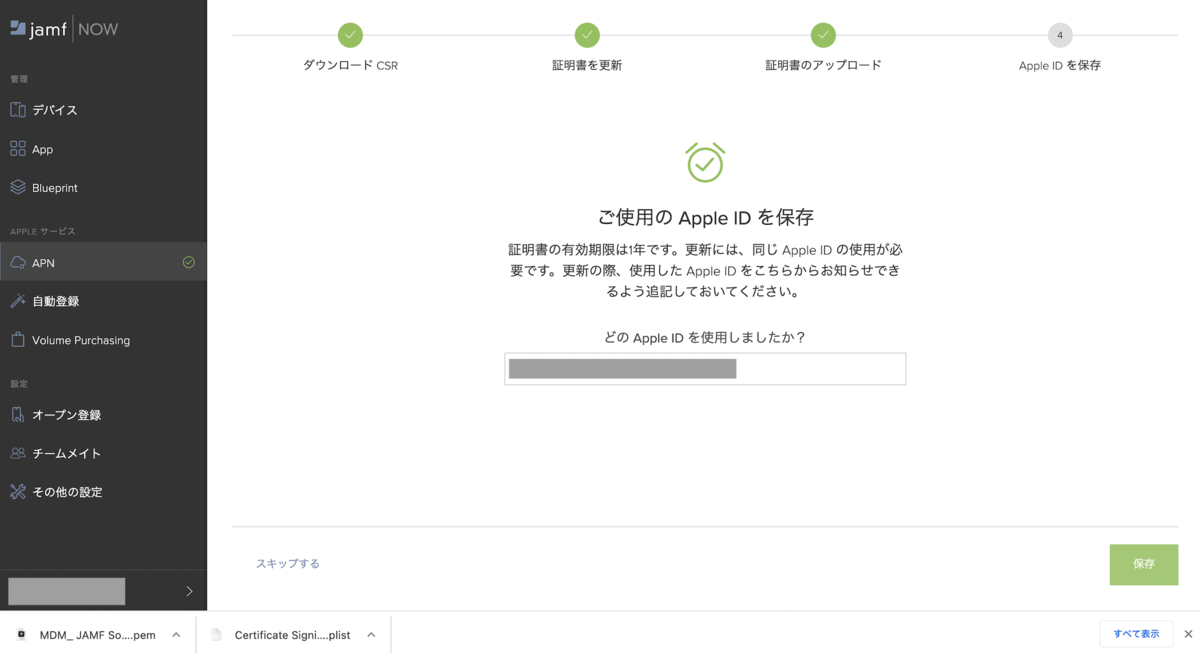
Task: Close the downloads bar
Action: pyautogui.click(x=1188, y=634)
